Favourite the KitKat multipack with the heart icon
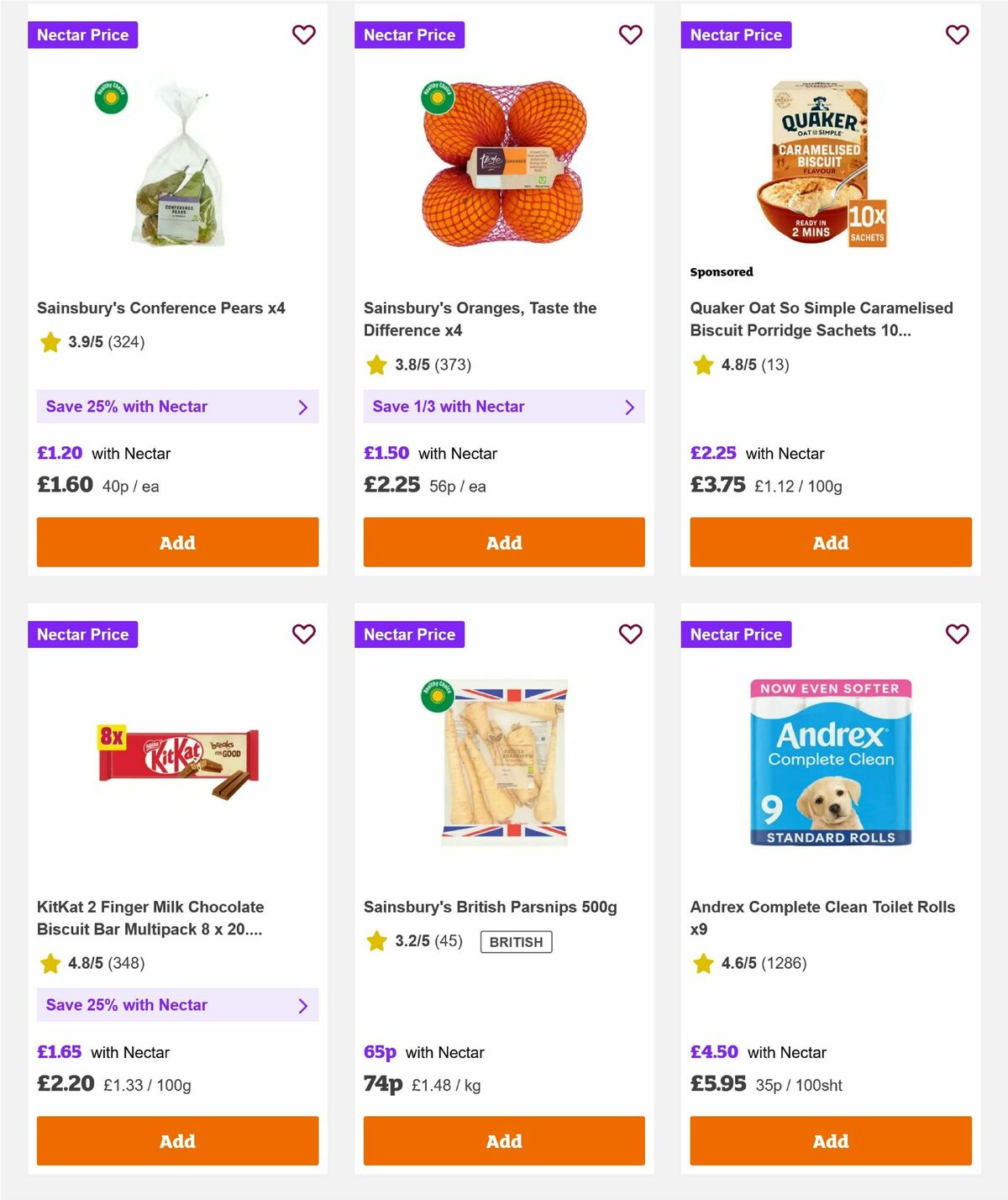The image size is (1008, 1200). tap(303, 634)
